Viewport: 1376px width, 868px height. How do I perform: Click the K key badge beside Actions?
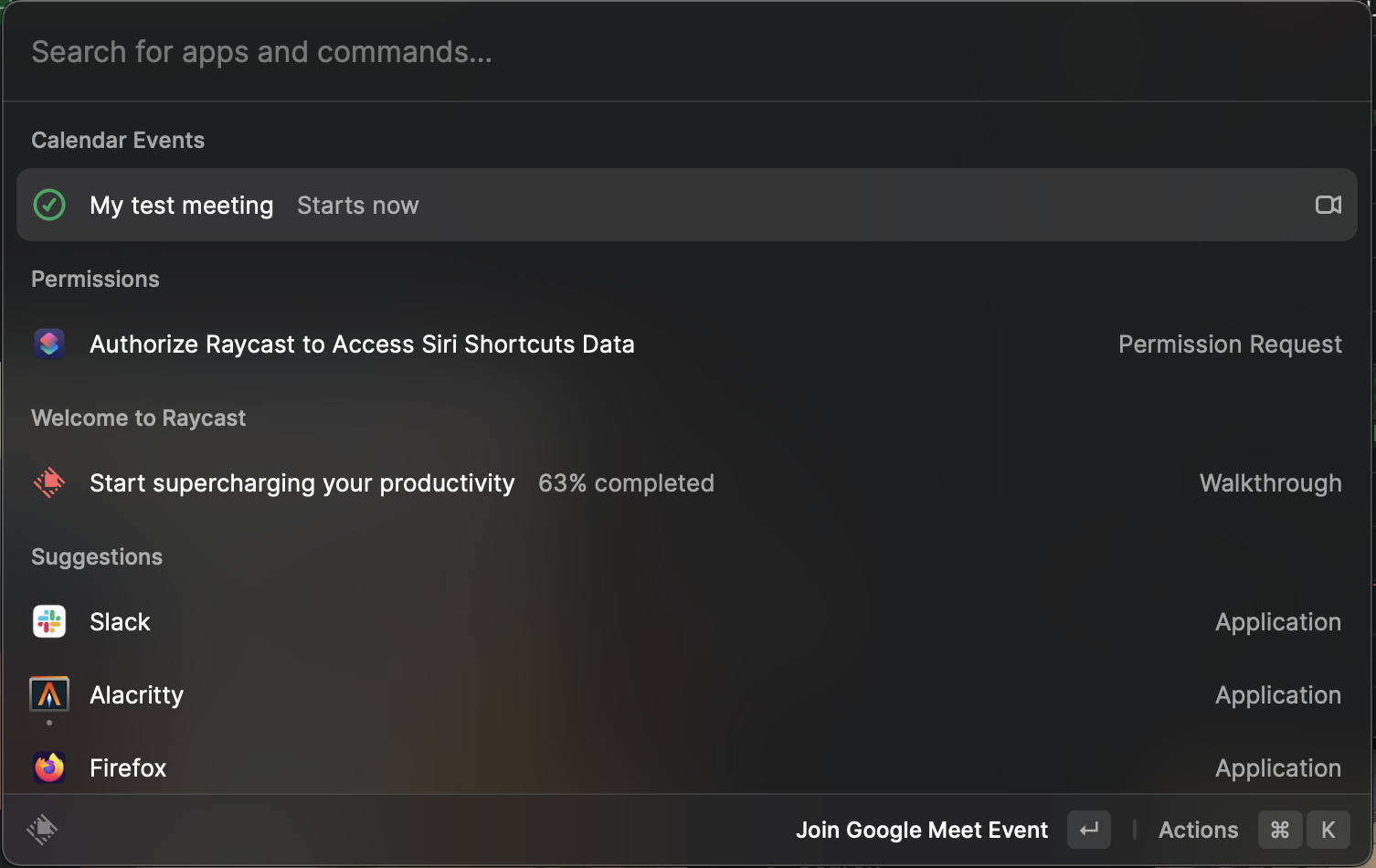click(1328, 830)
